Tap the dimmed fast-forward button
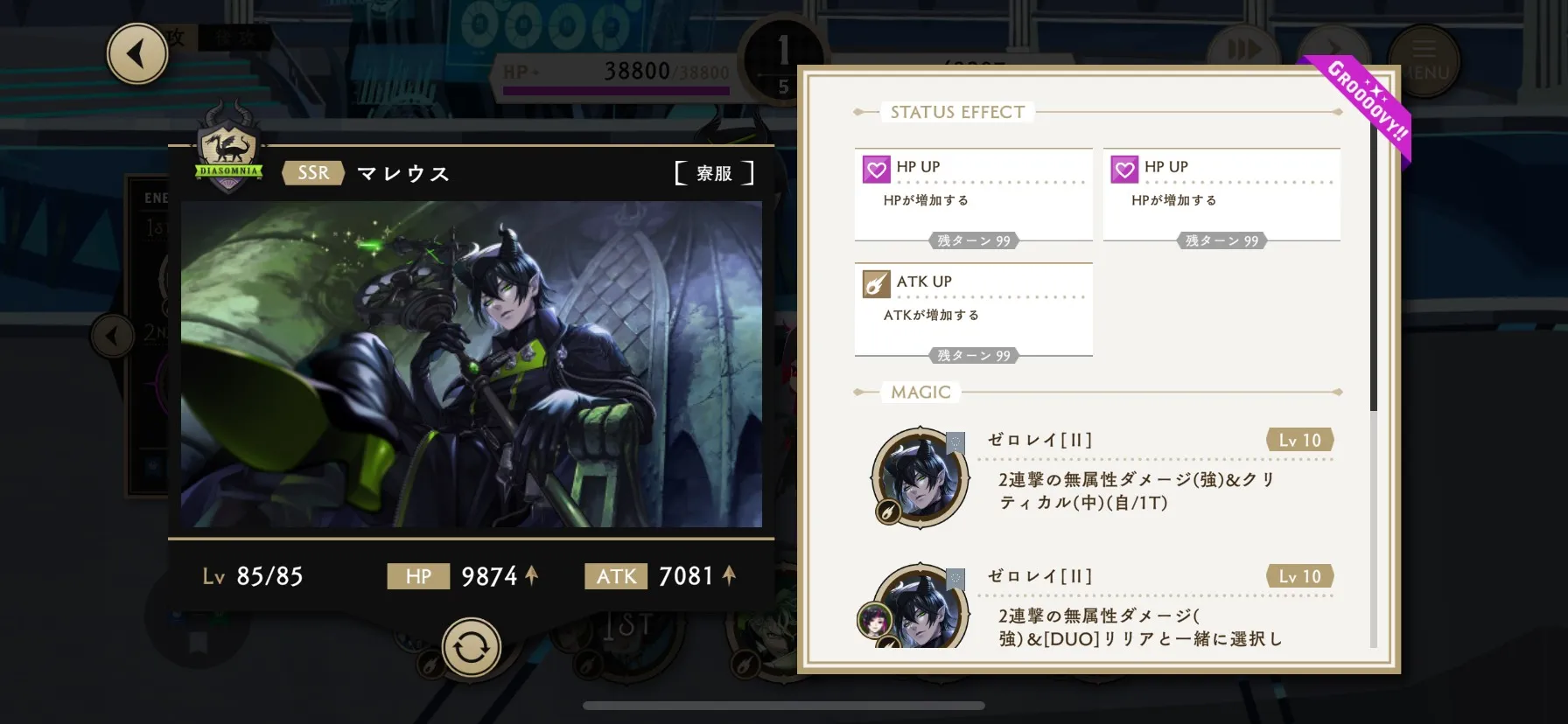Viewport: 1568px width, 724px height. (x=1243, y=51)
